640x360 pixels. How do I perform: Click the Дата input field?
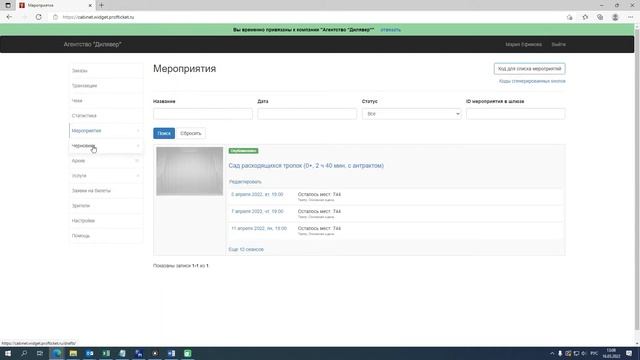click(x=307, y=114)
